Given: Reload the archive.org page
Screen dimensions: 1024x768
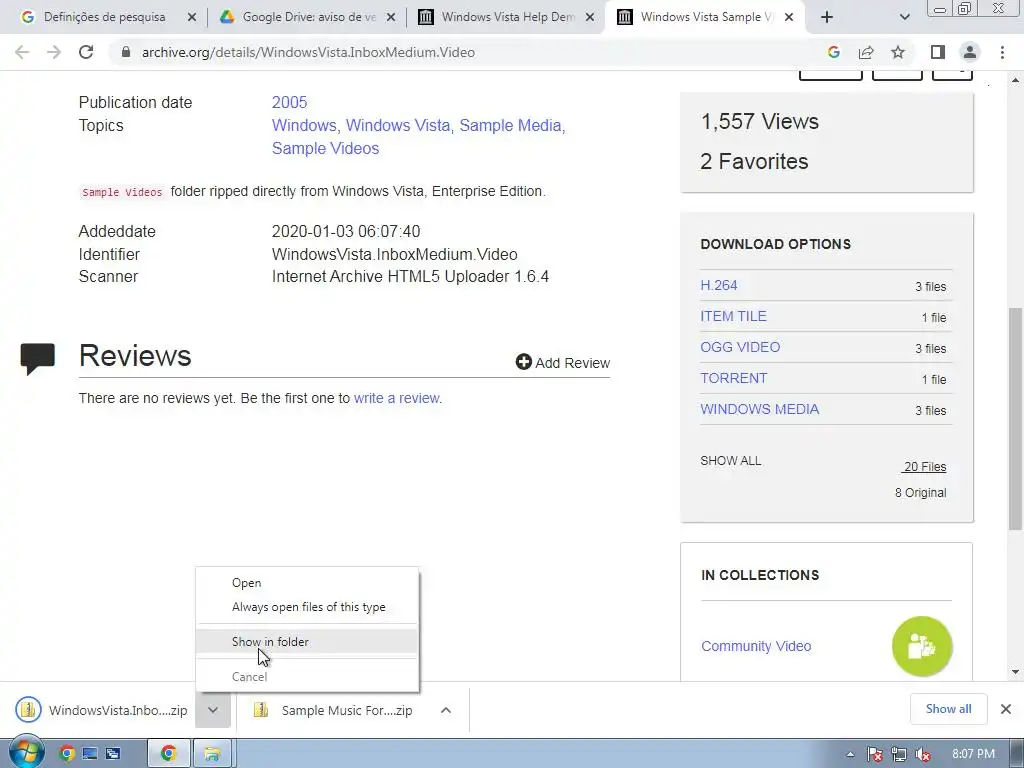Looking at the screenshot, I should [86, 52].
